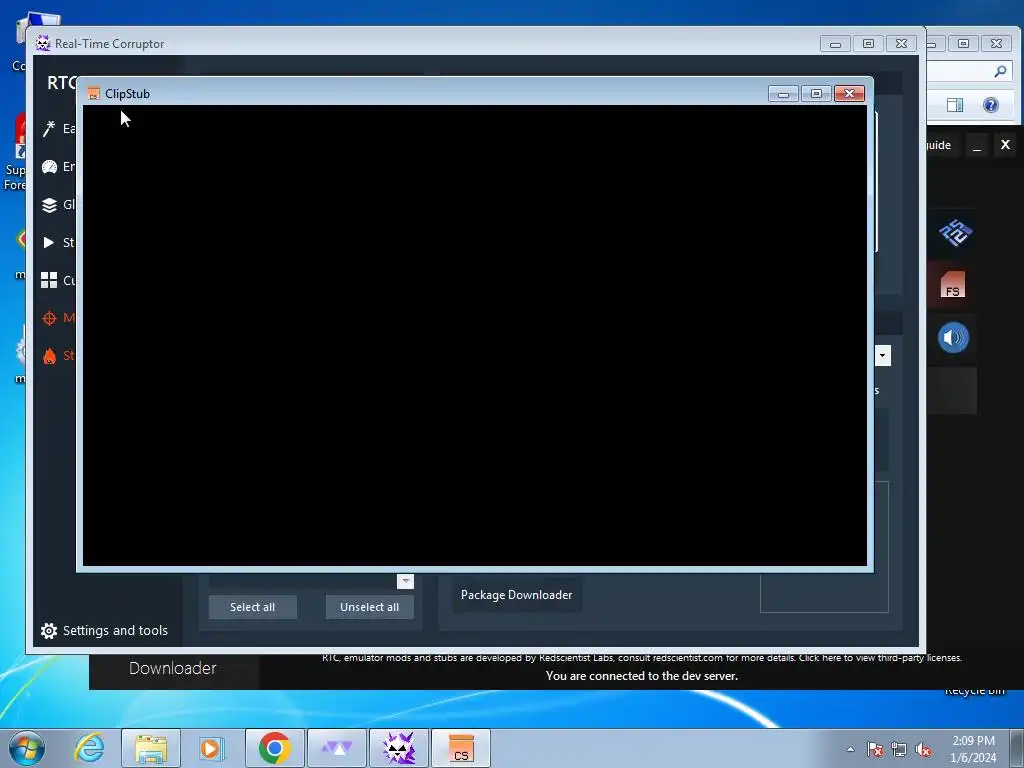Open the Windows Start menu
This screenshot has height=768, width=1024.
pyautogui.click(x=27, y=748)
